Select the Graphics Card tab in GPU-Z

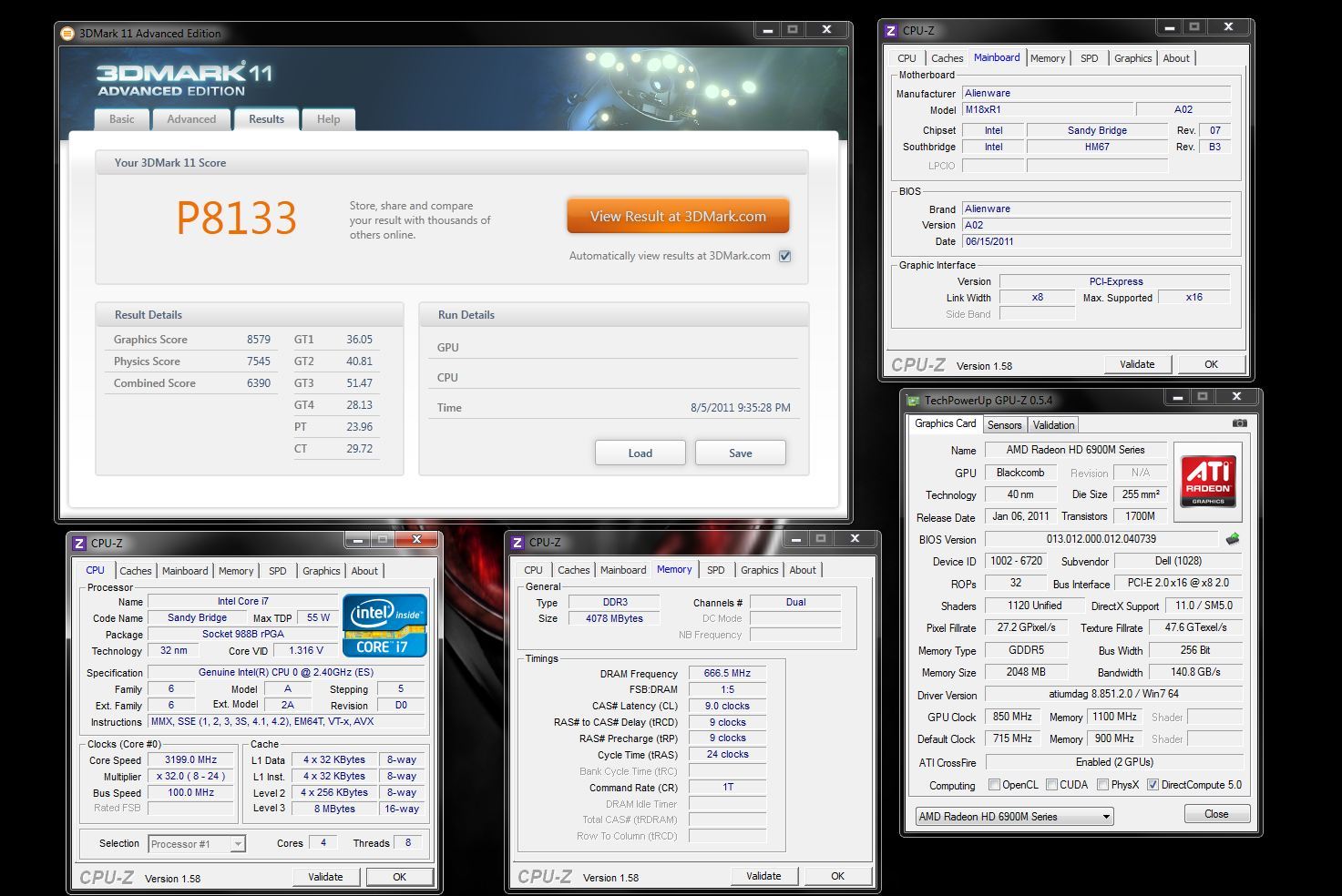(945, 423)
